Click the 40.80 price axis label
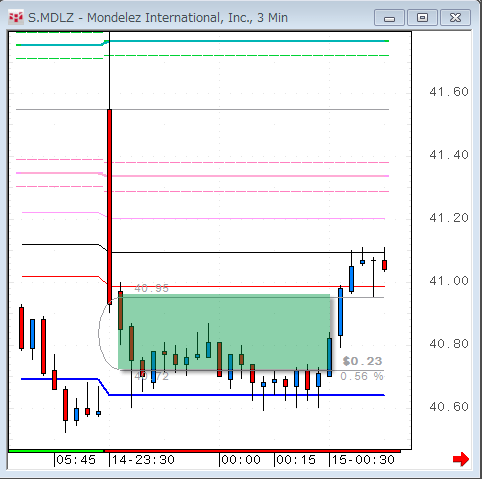The image size is (482, 479). pyautogui.click(x=449, y=344)
